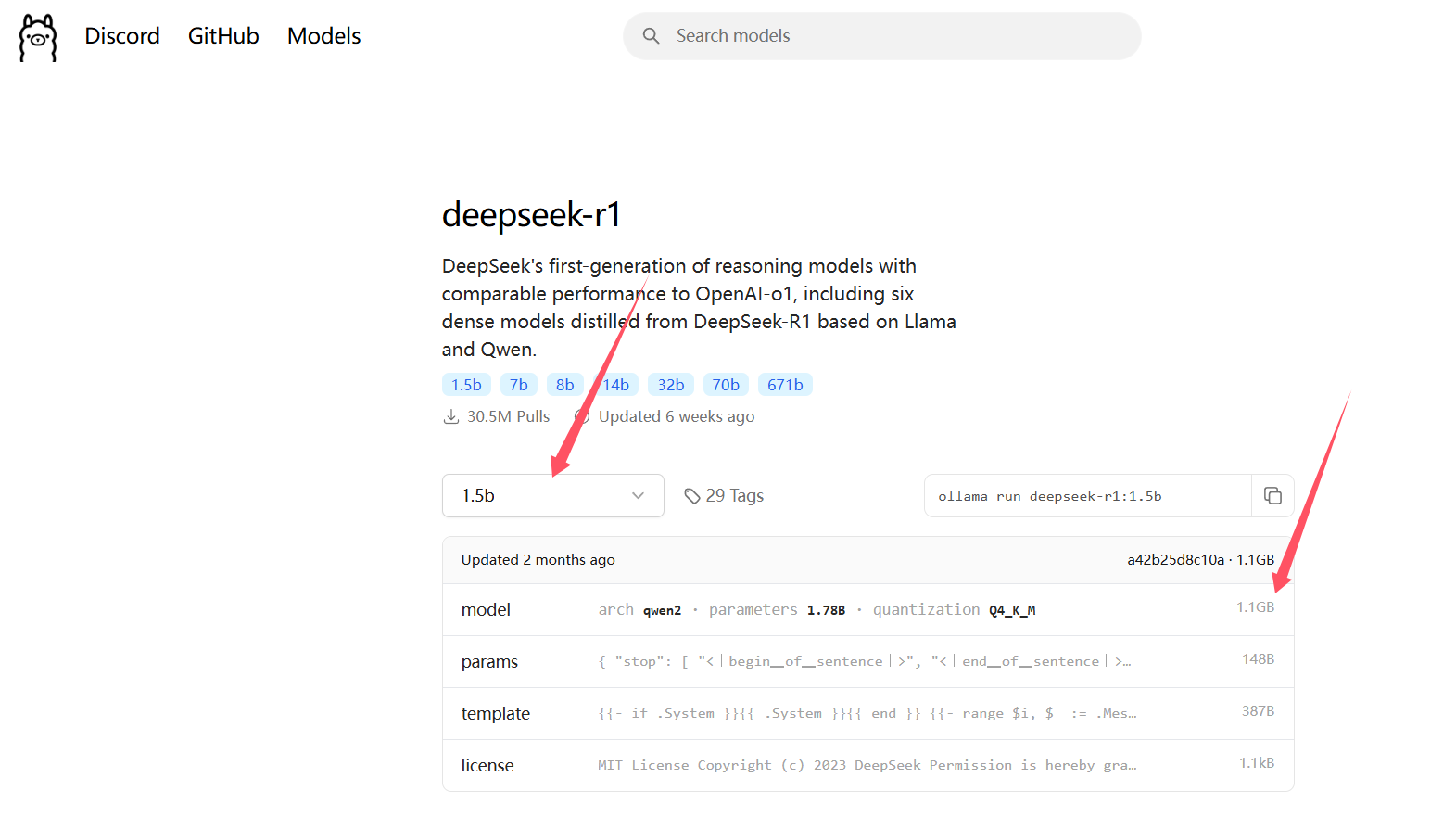The image size is (1456, 816).
Task: Select the 1.5b size tag
Action: click(466, 385)
